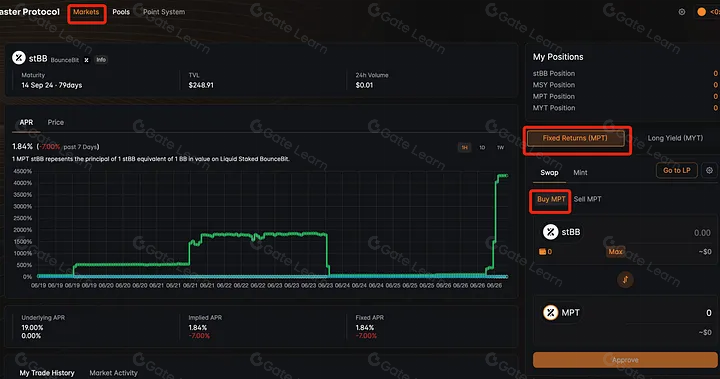Screen dimensions: 720x379
Task: Click the Max amount button
Action: (x=615, y=252)
